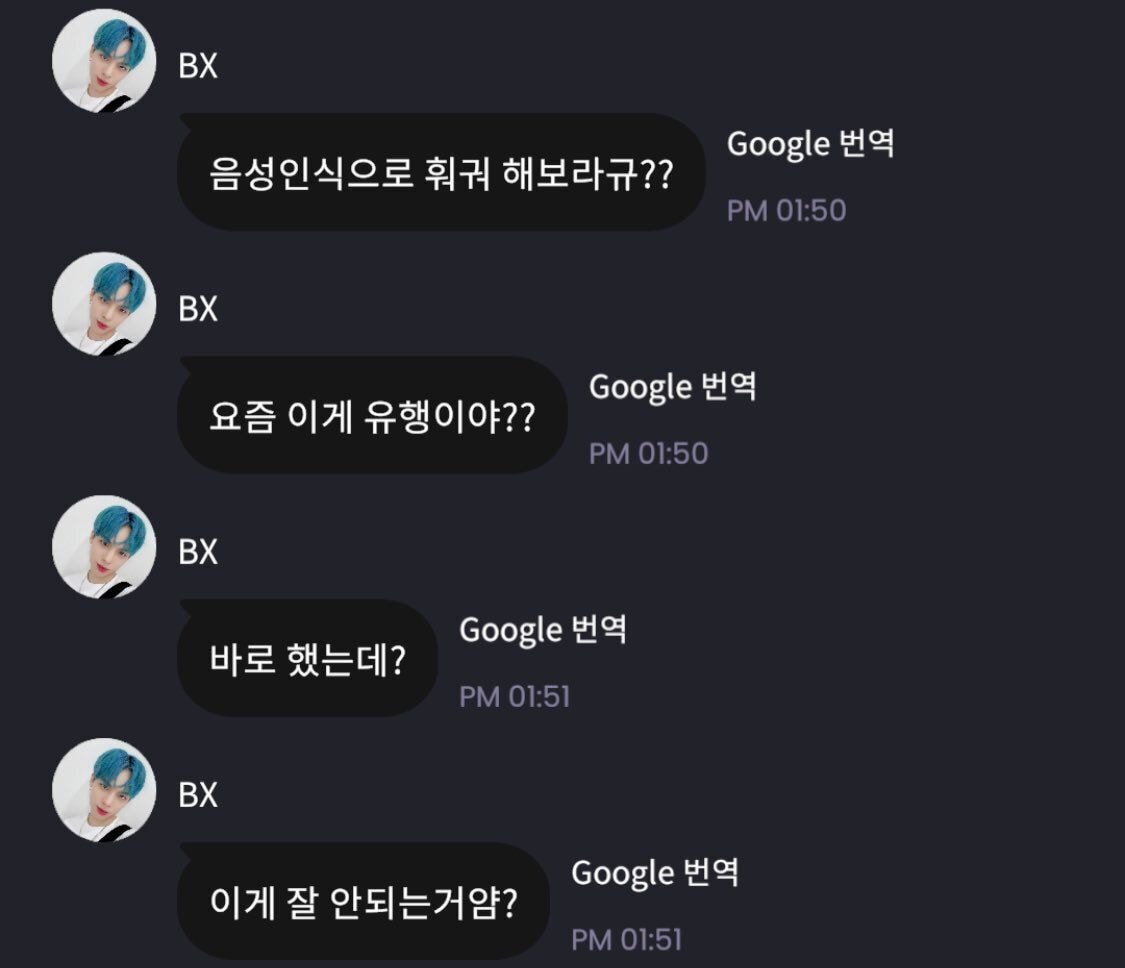This screenshot has height=968, width=1125.
Task: Click PM 01:51 timestamp beside 이게 잘 안되는거얌?
Action: pyautogui.click(x=626, y=940)
